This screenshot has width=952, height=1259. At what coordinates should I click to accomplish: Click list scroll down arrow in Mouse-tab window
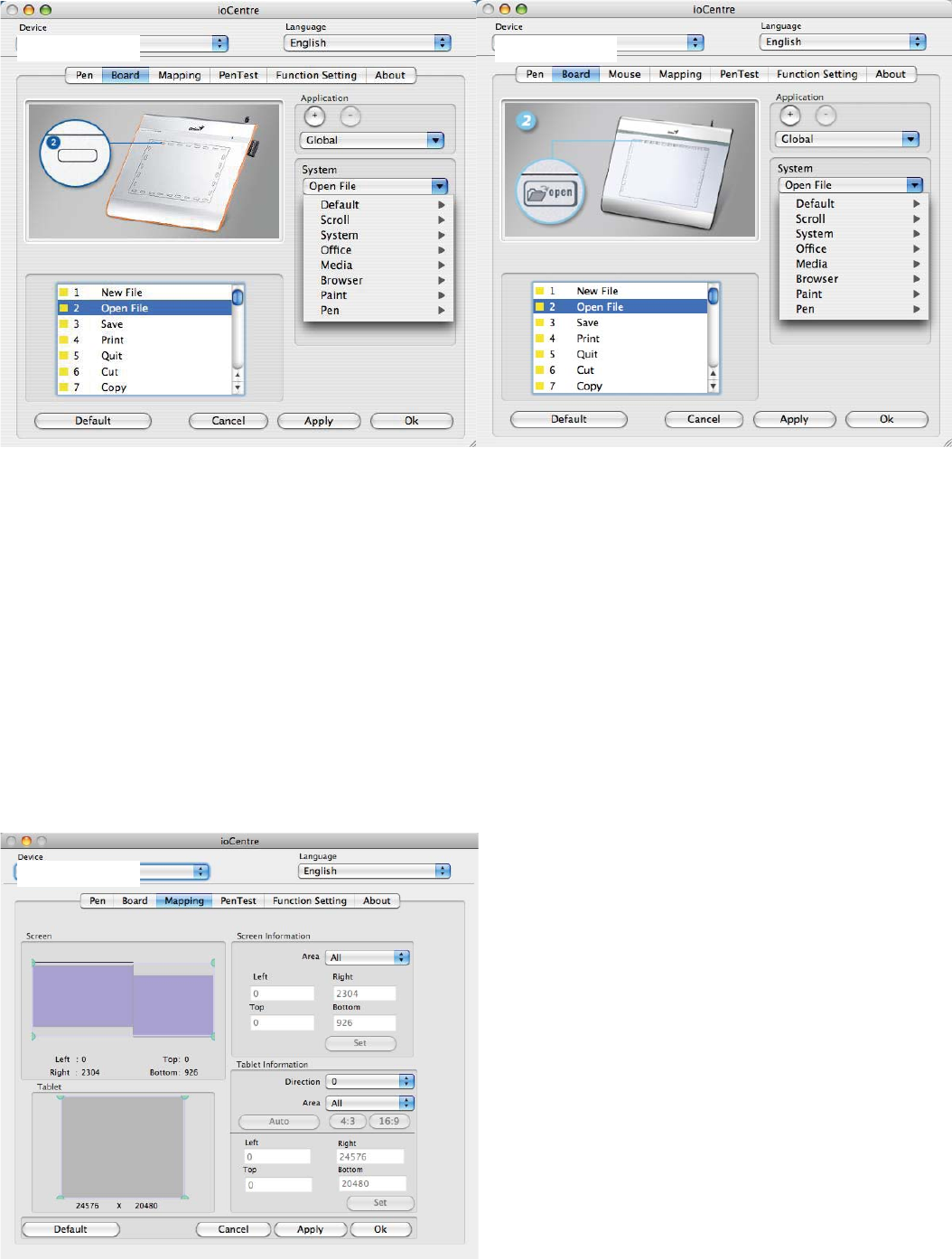pyautogui.click(x=714, y=386)
